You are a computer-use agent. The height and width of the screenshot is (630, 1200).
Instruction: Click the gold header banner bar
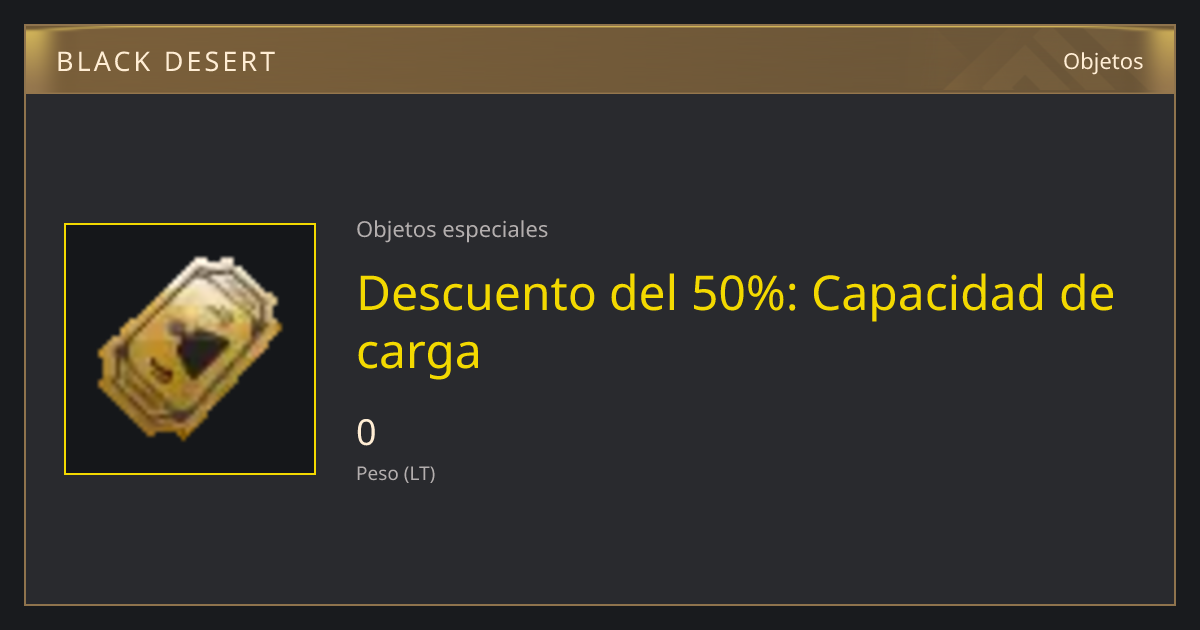click(x=600, y=60)
